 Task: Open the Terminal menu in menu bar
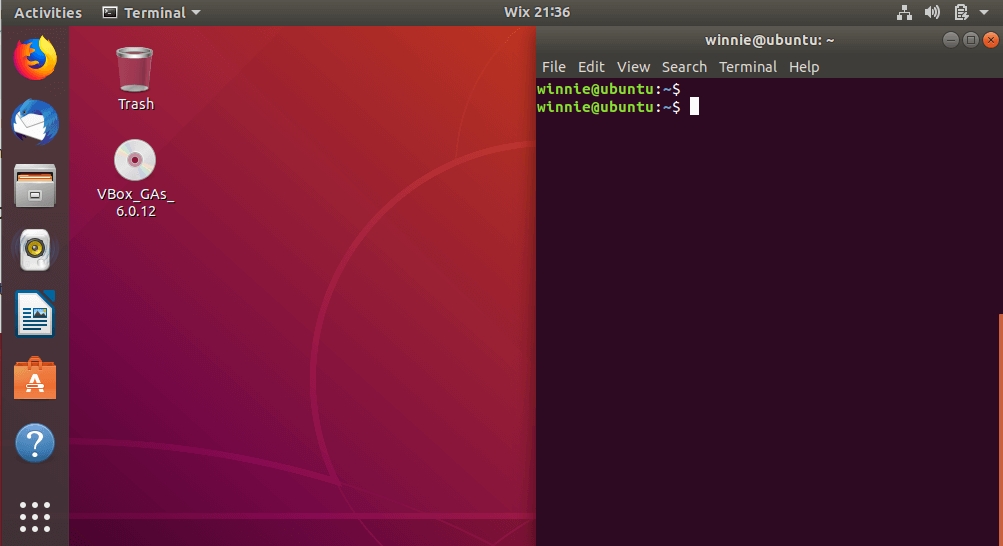(x=748, y=66)
